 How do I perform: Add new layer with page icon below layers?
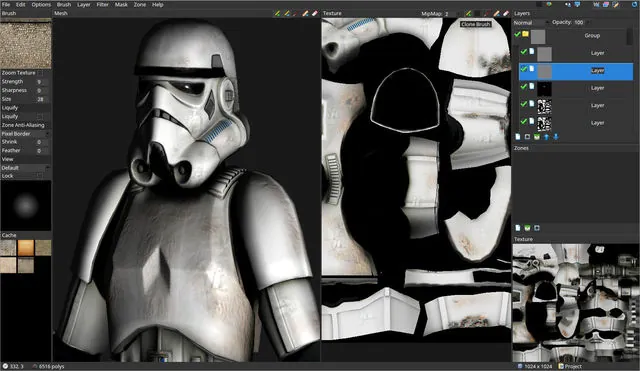click(x=518, y=137)
